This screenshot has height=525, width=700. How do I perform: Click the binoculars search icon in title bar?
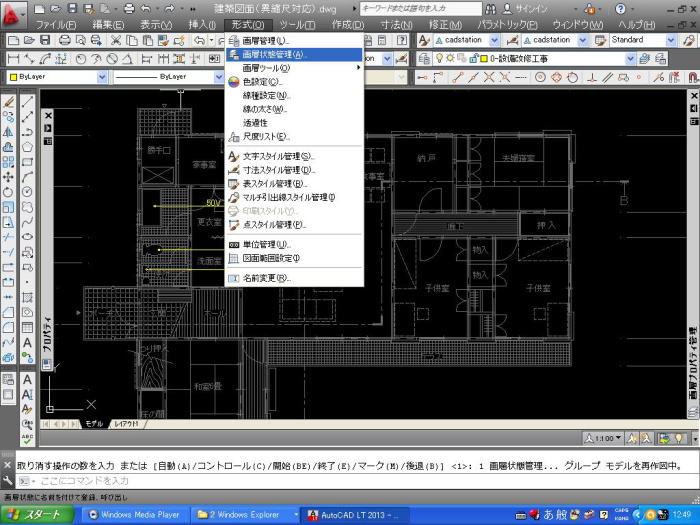point(491,8)
